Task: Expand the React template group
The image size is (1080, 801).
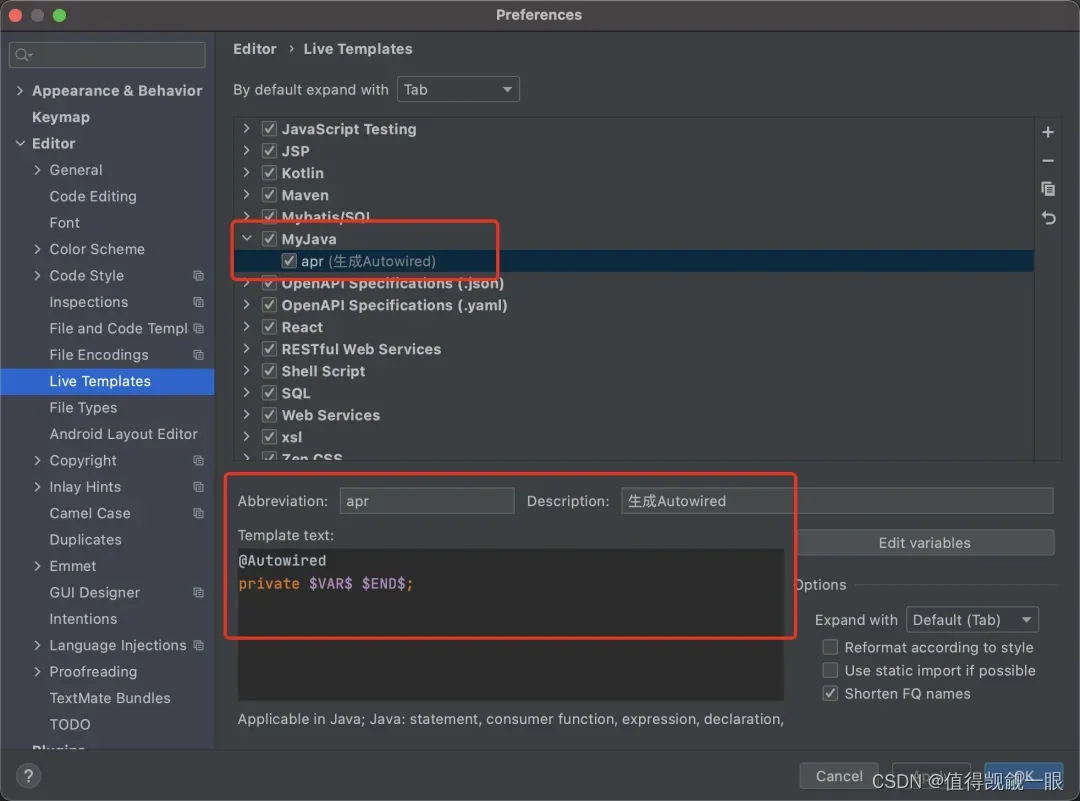Action: [247, 326]
